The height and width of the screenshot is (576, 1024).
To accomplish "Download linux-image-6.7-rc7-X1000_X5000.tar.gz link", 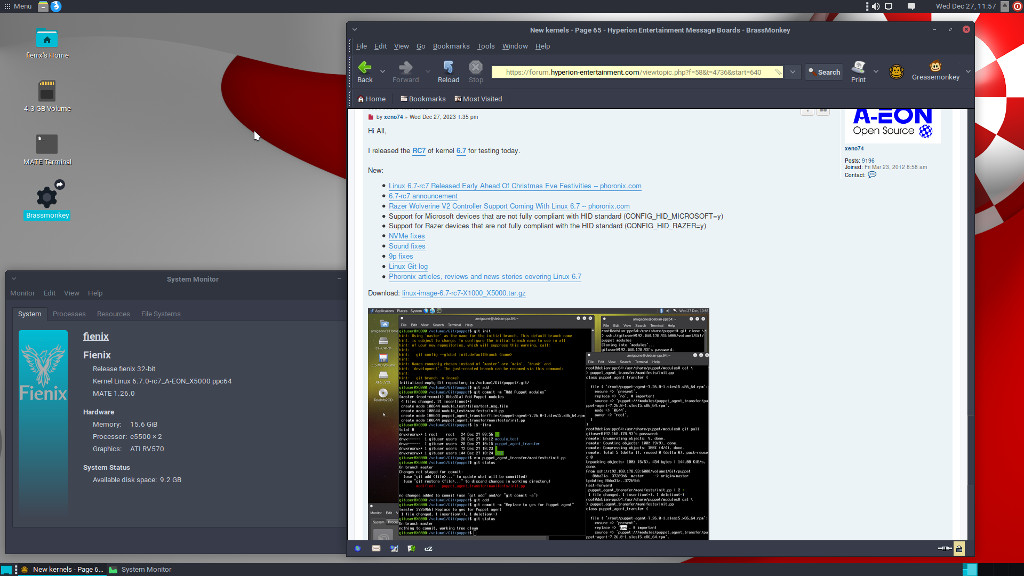I will tap(464, 293).
